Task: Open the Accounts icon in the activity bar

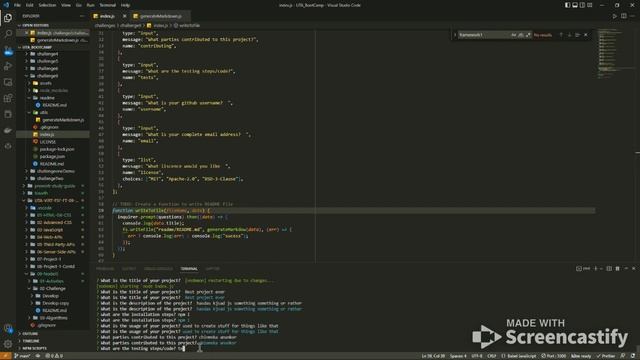Action: pos(8,328)
